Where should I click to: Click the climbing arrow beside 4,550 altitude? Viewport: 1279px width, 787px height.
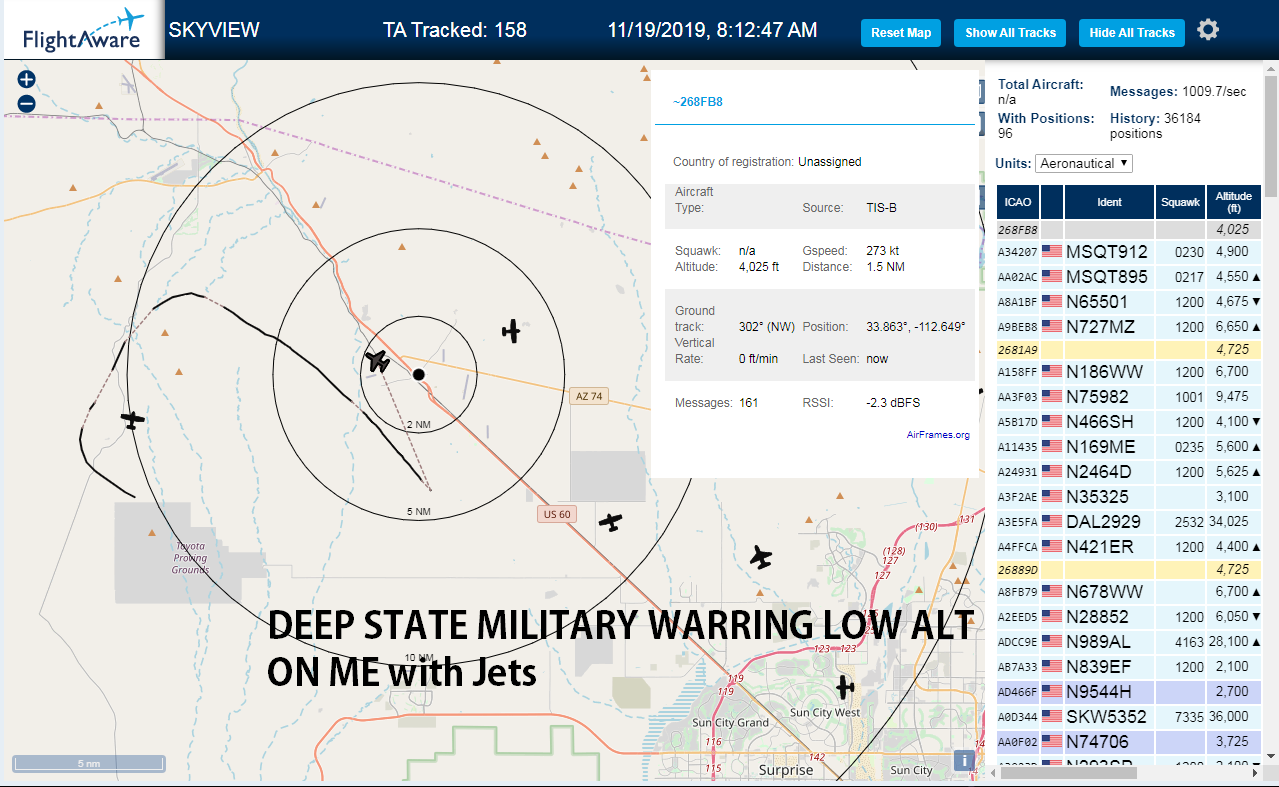pyautogui.click(x=1256, y=277)
